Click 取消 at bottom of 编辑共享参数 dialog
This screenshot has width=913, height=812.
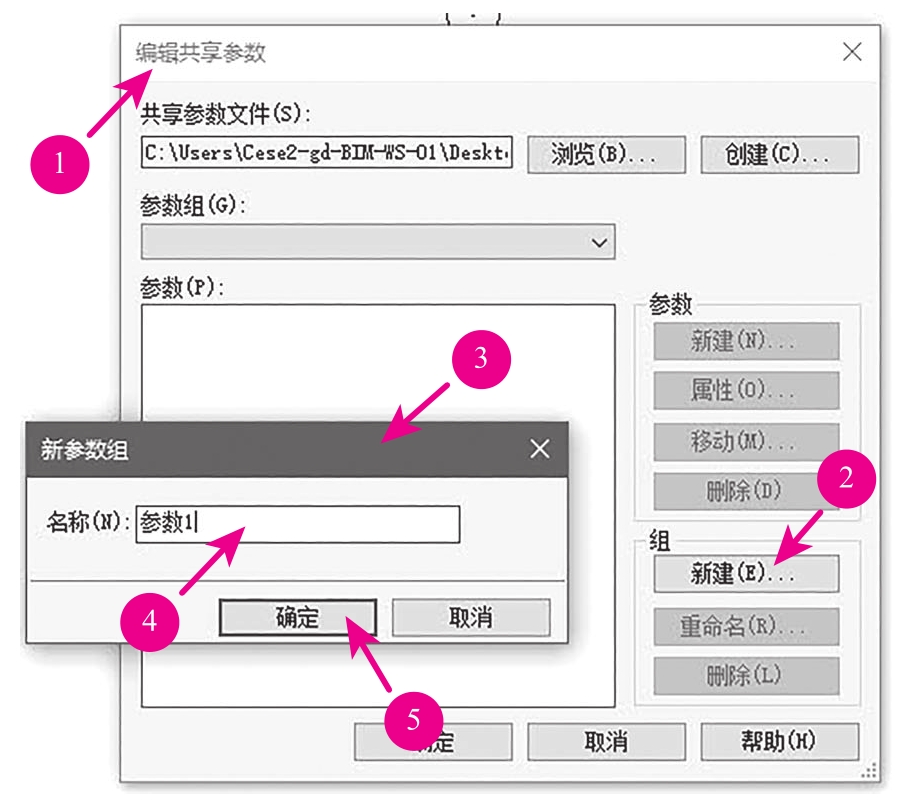click(606, 741)
